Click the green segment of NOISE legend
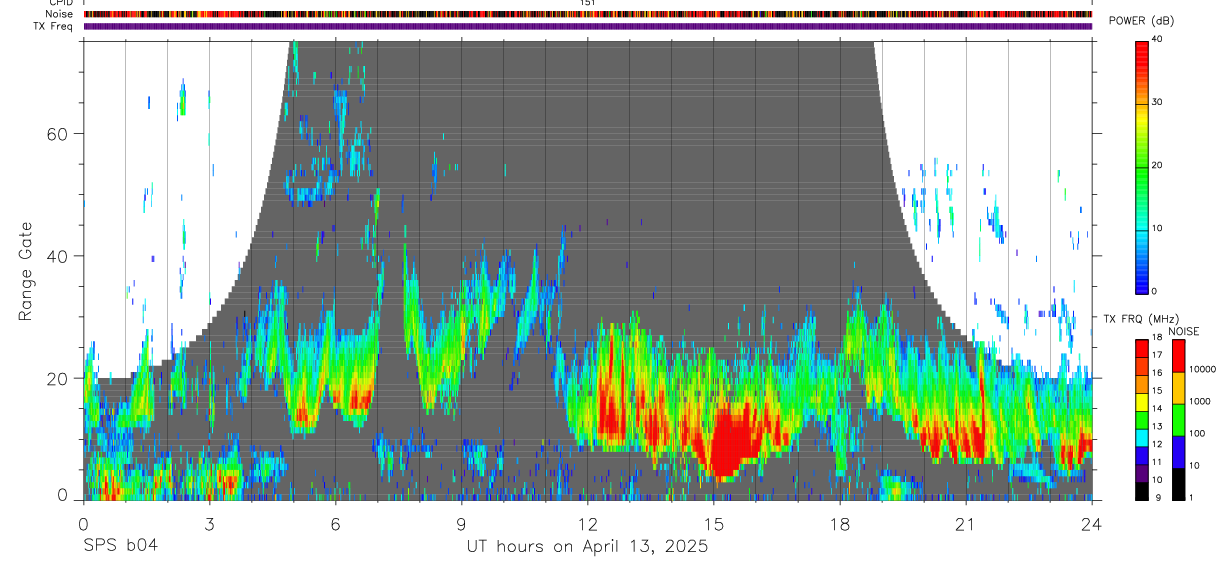Image resolution: width=1228 pixels, height=567 pixels. pyautogui.click(x=1178, y=420)
